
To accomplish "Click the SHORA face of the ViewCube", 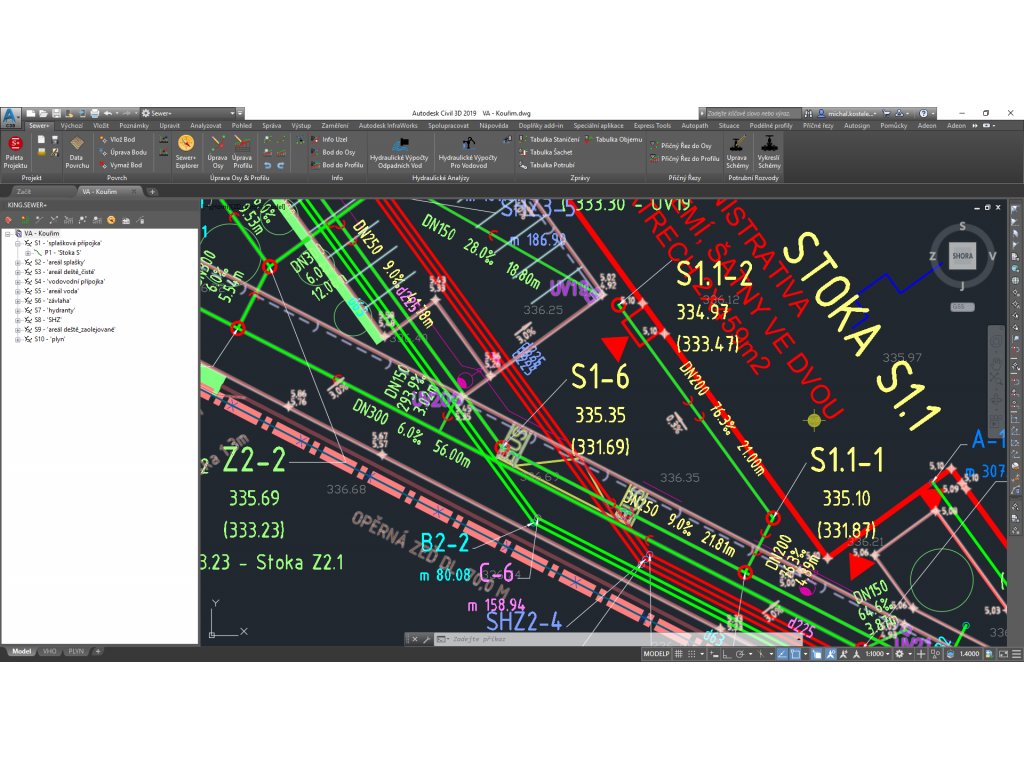I will 962,256.
